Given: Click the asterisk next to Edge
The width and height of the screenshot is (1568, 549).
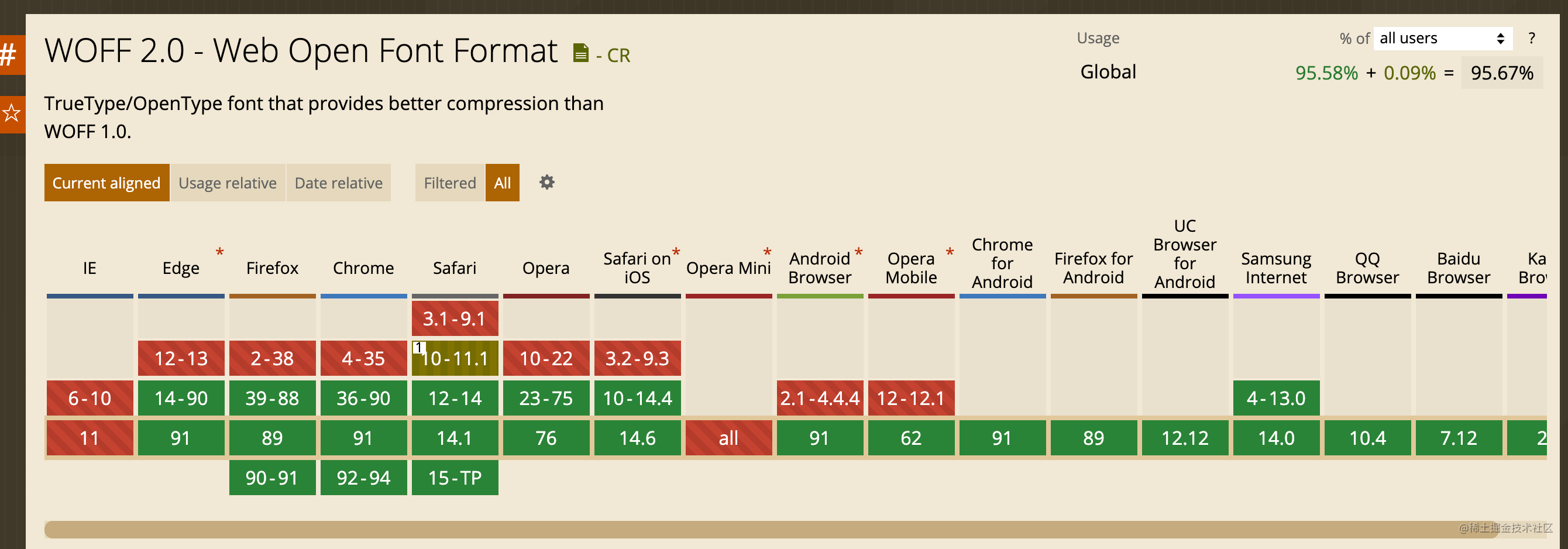Looking at the screenshot, I should tap(220, 251).
